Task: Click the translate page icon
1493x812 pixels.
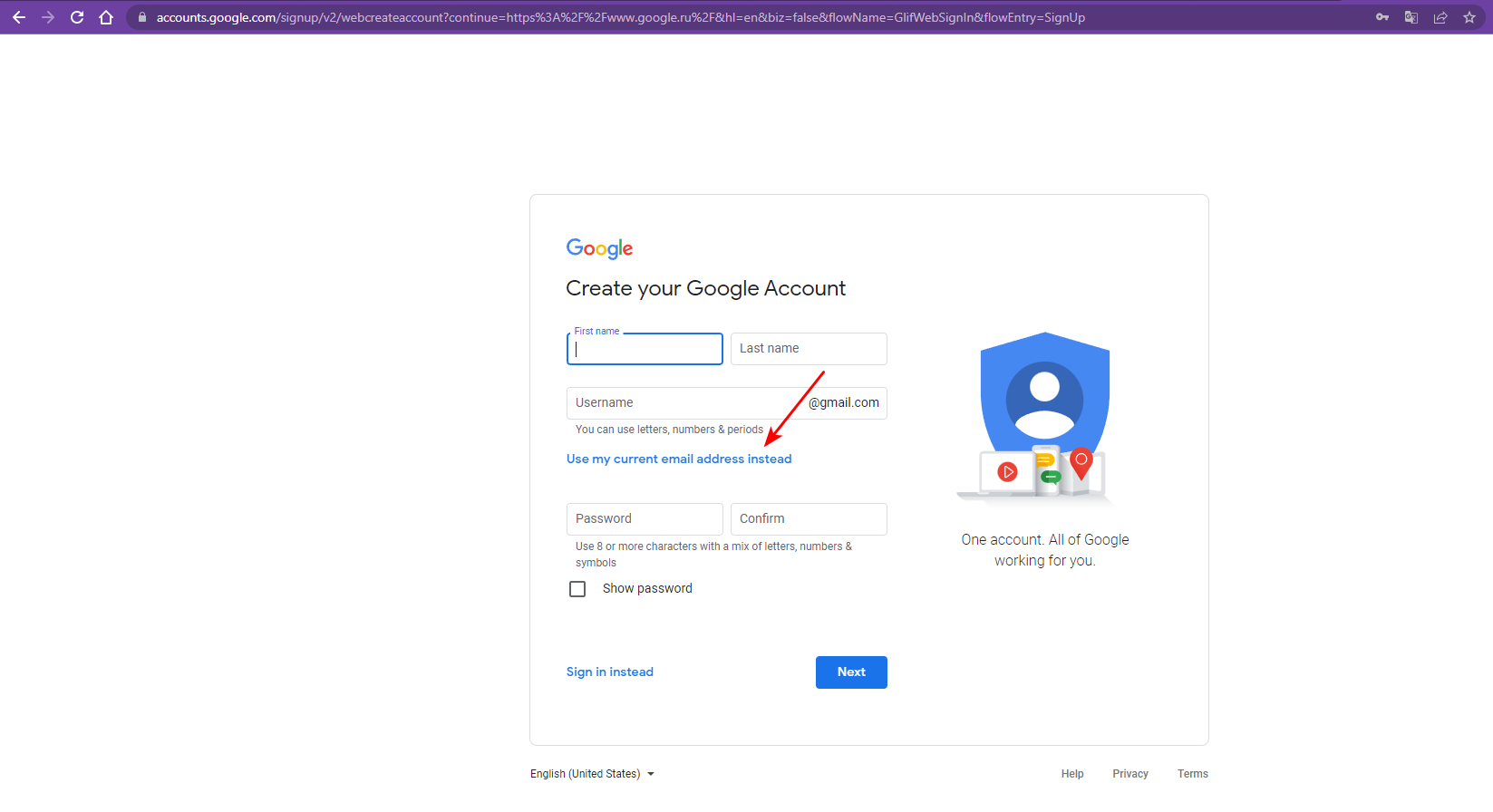Action: click(x=1411, y=17)
